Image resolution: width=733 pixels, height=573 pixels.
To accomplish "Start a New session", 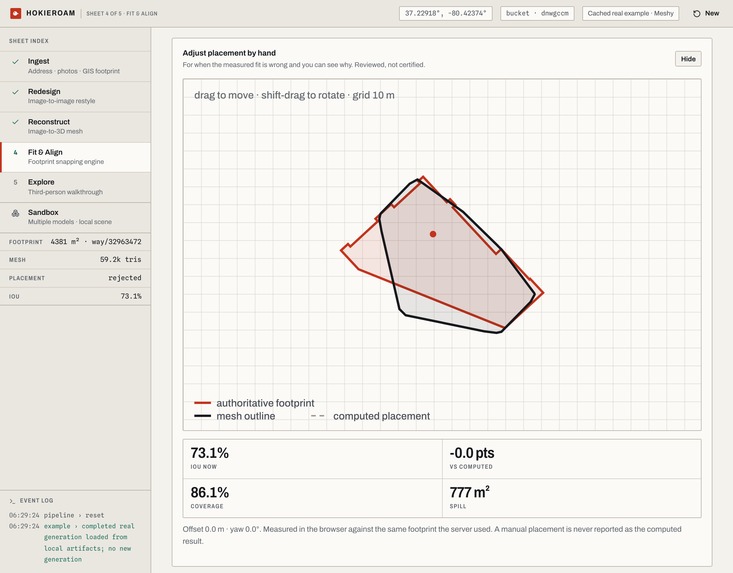I will [x=706, y=14].
